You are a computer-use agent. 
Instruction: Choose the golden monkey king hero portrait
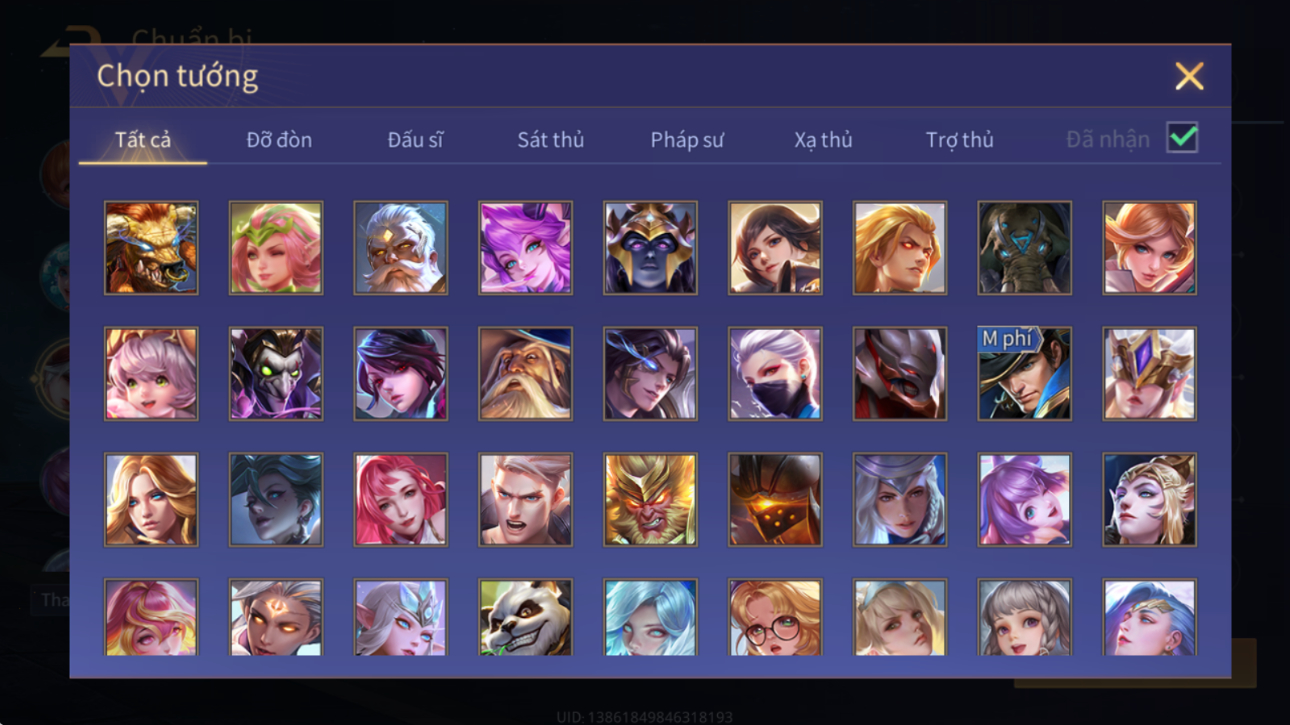point(650,499)
